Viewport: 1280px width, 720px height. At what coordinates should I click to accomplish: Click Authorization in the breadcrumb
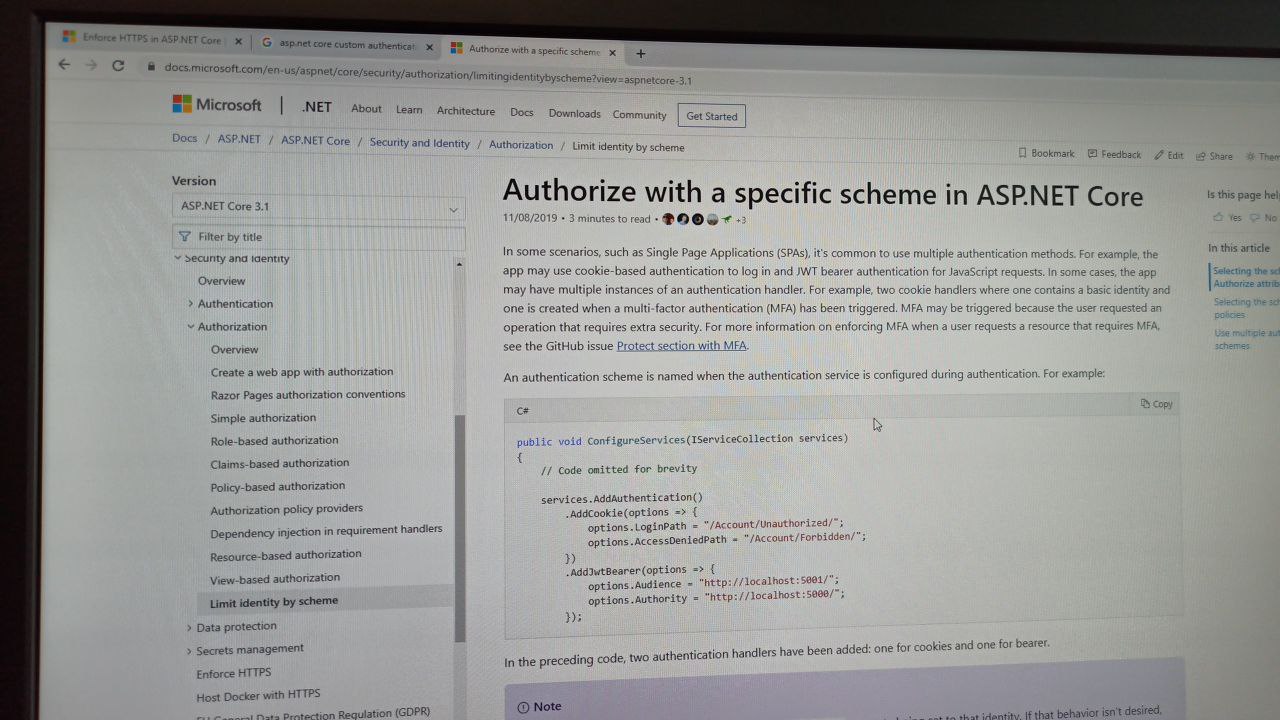coord(521,145)
